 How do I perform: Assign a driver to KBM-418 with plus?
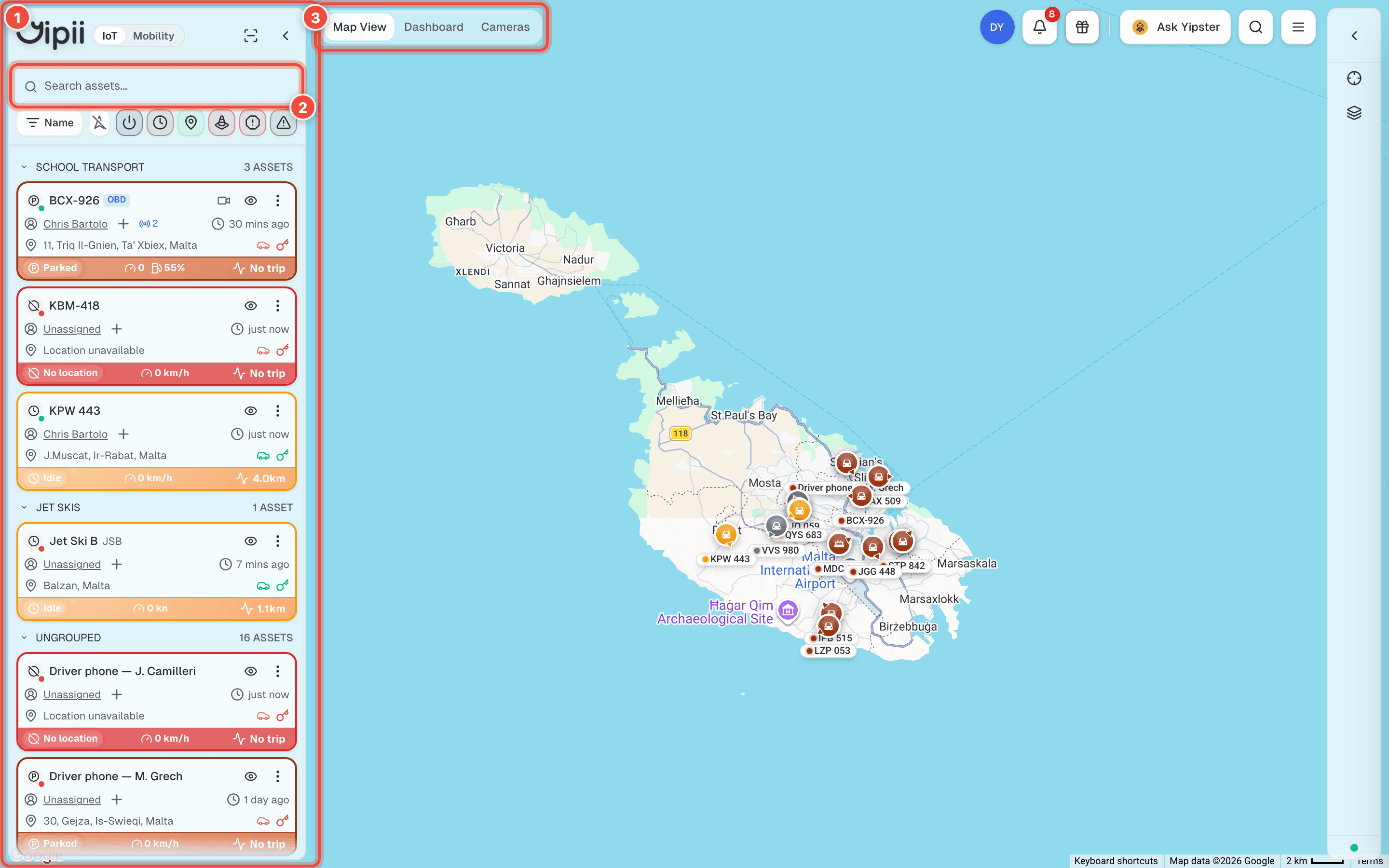[117, 329]
